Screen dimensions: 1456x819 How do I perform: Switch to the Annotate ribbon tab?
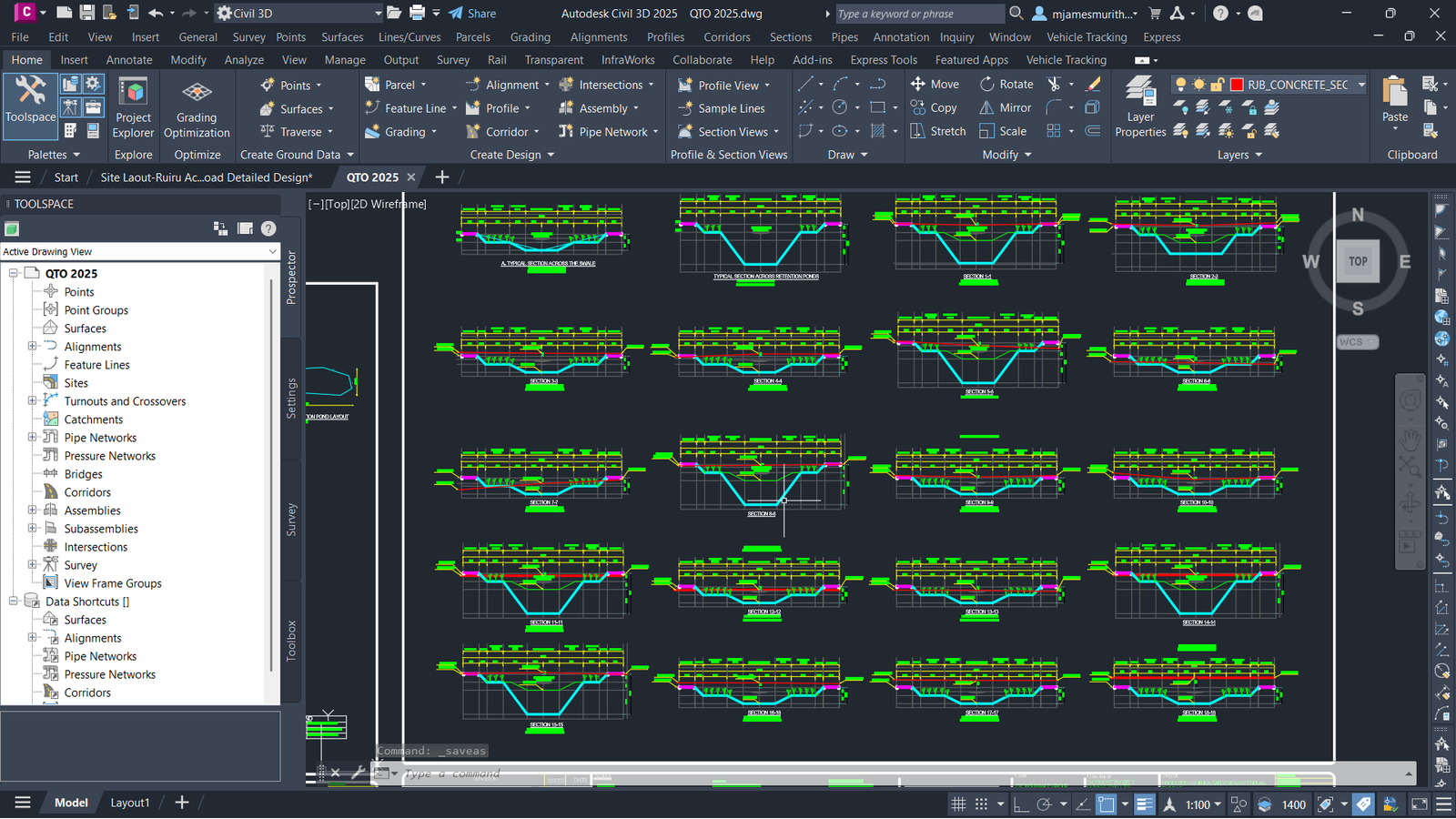[129, 60]
